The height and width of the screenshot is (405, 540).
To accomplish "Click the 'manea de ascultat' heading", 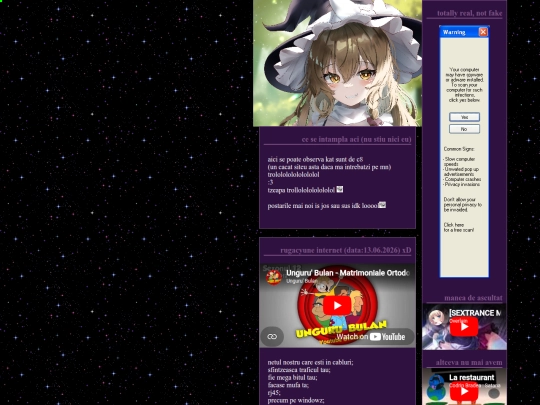I will 473,298.
